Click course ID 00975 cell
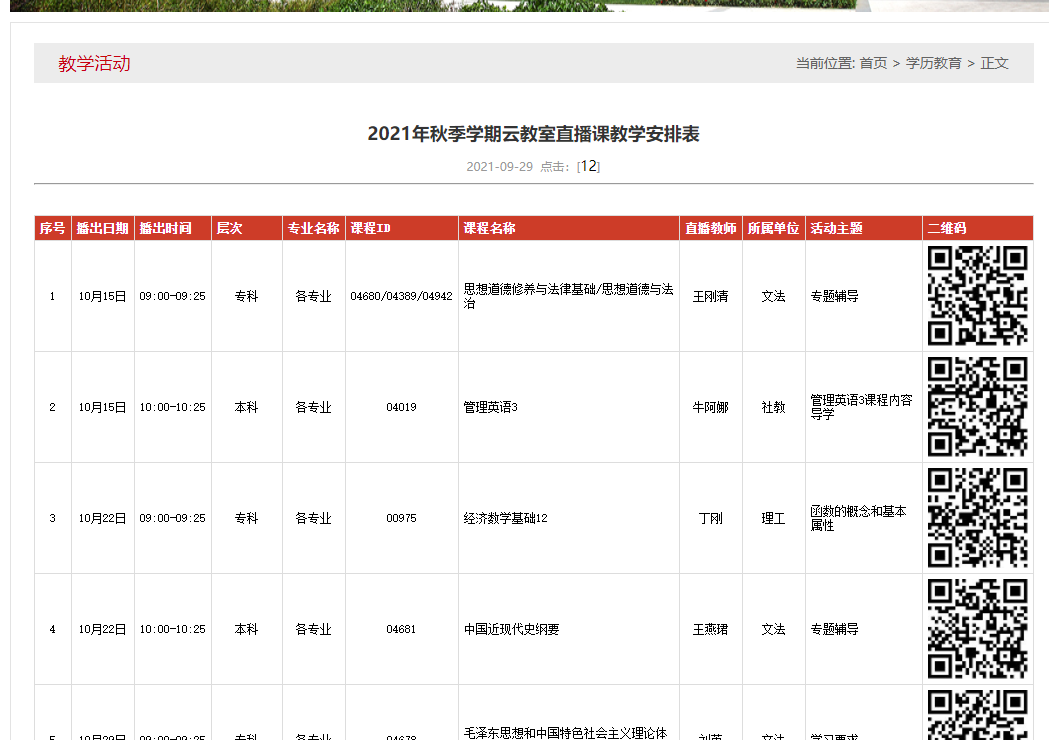This screenshot has height=740, width=1049. coord(401,518)
